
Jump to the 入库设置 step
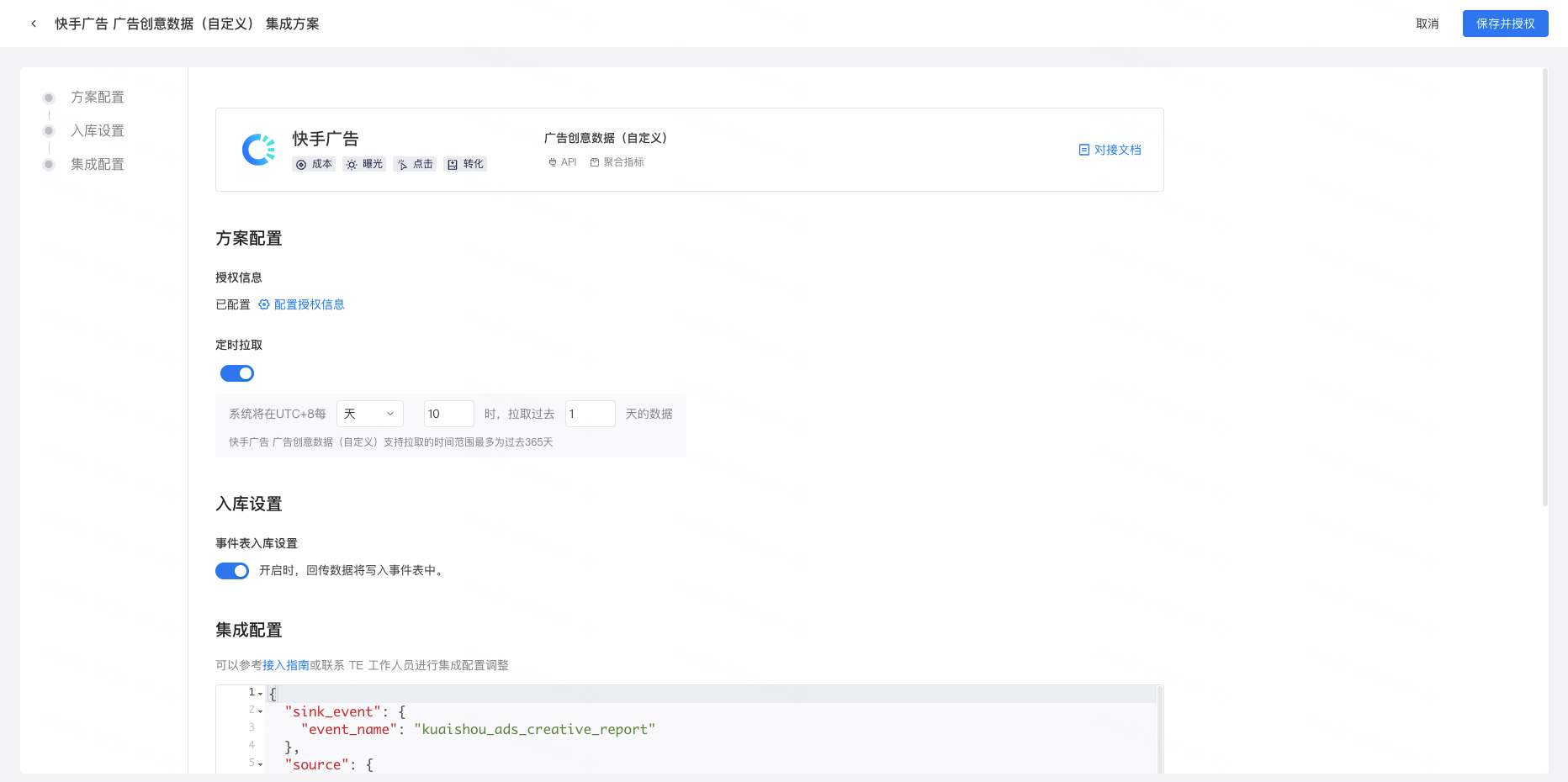coord(98,131)
